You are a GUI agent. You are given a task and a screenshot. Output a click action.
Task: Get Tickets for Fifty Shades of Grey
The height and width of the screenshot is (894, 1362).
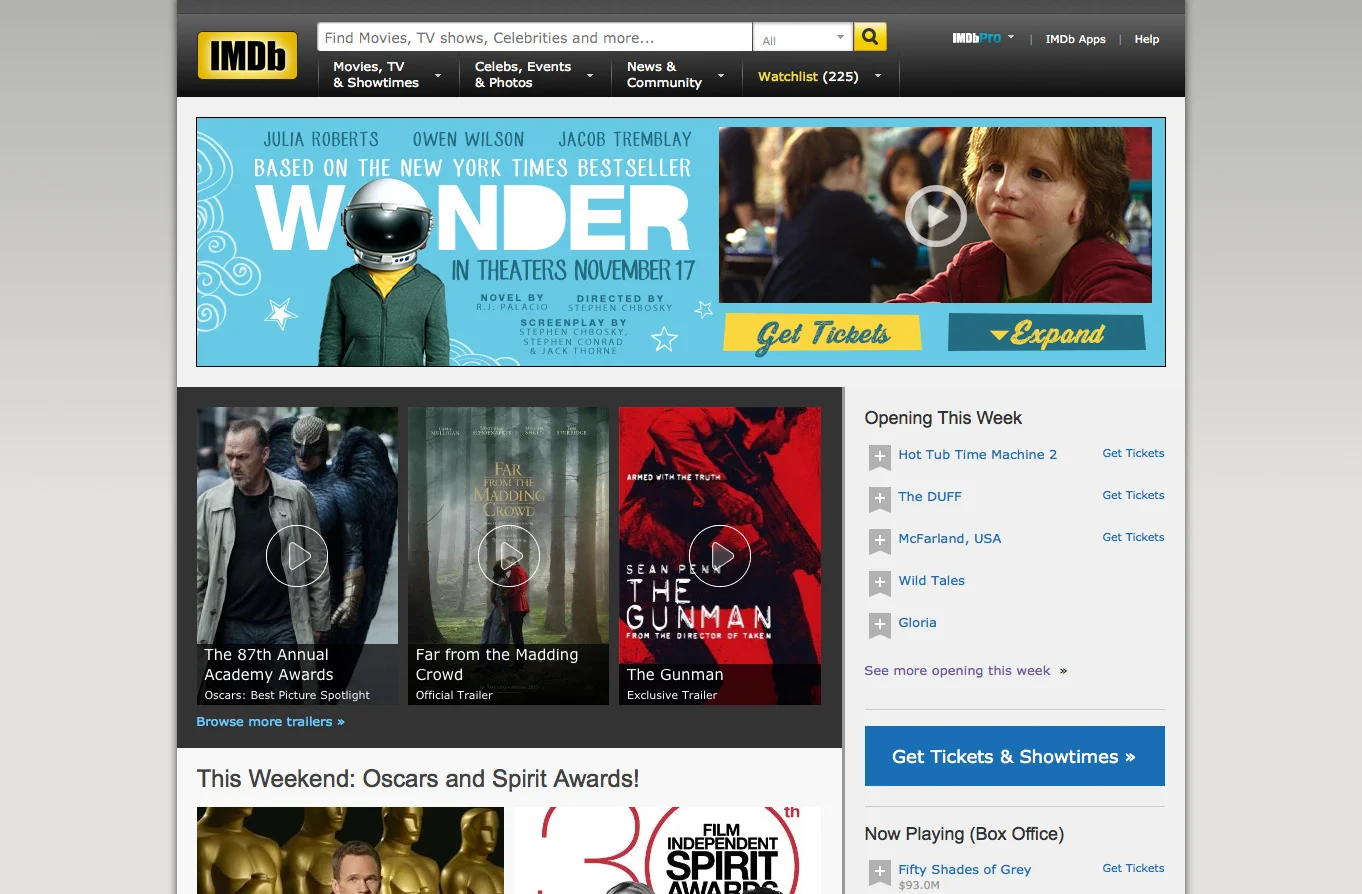(x=1133, y=868)
